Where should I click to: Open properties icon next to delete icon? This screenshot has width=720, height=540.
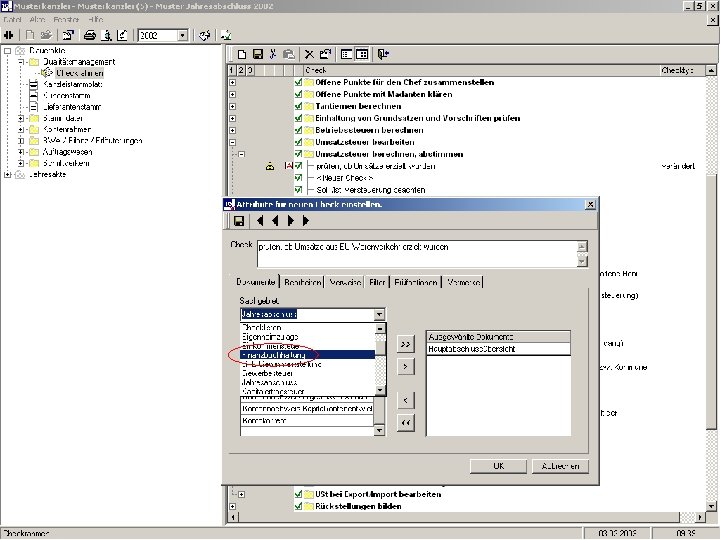325,54
